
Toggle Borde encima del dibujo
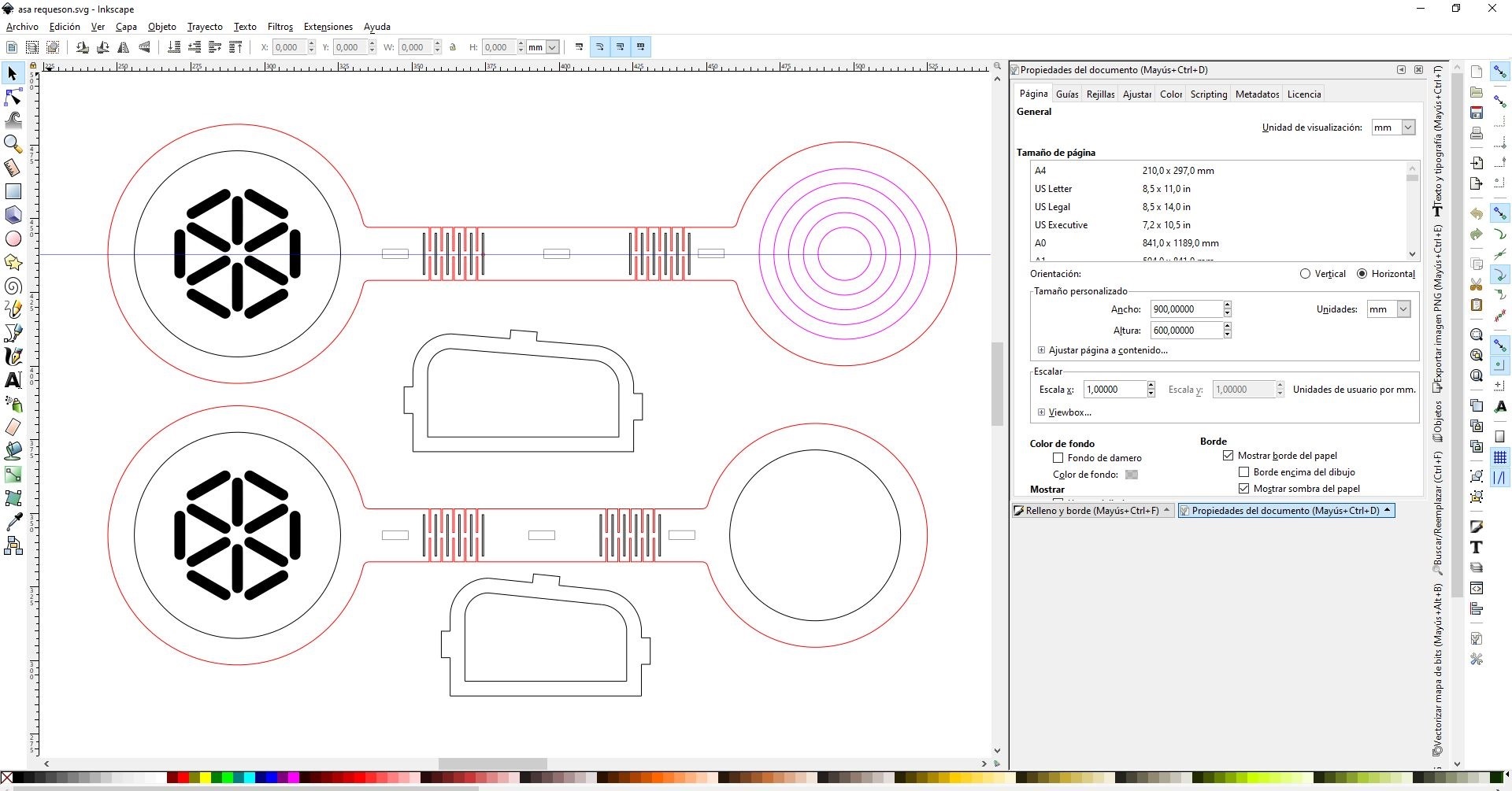(x=1244, y=472)
